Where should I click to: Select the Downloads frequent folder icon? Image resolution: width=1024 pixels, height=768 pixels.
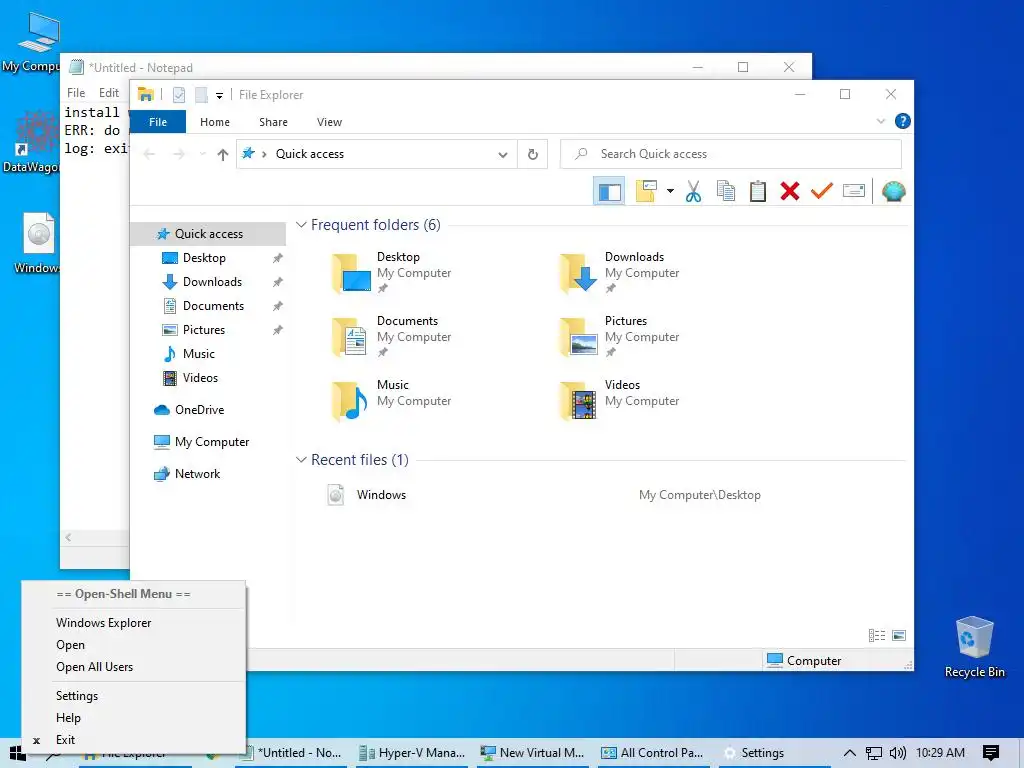point(579,273)
